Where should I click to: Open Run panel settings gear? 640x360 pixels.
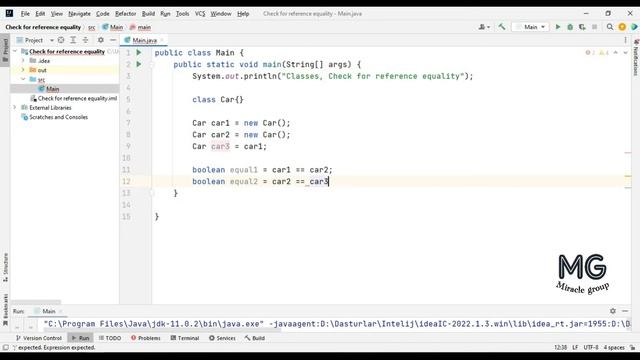coord(613,311)
